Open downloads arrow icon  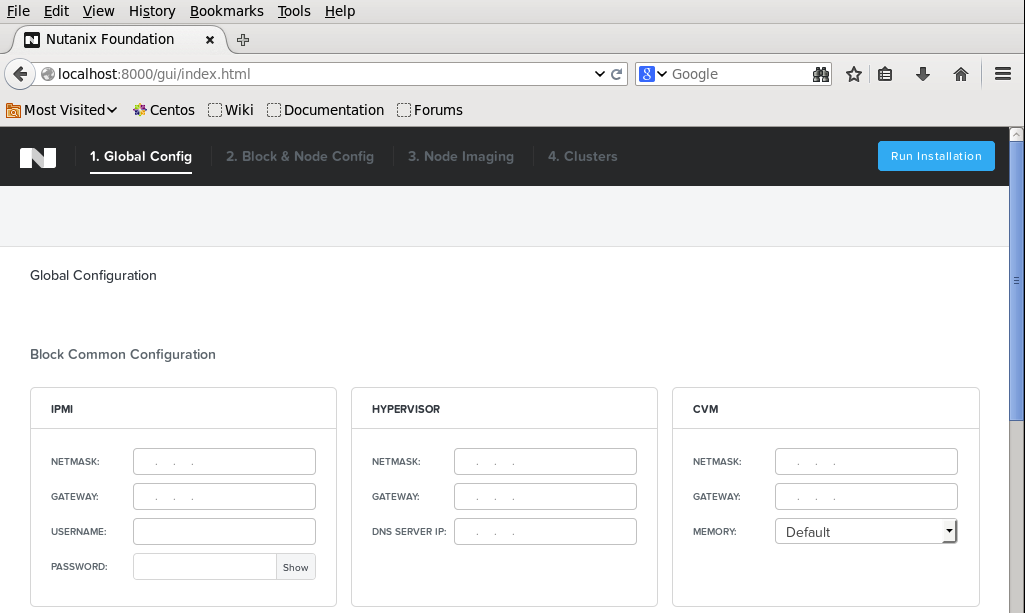[x=922, y=74]
